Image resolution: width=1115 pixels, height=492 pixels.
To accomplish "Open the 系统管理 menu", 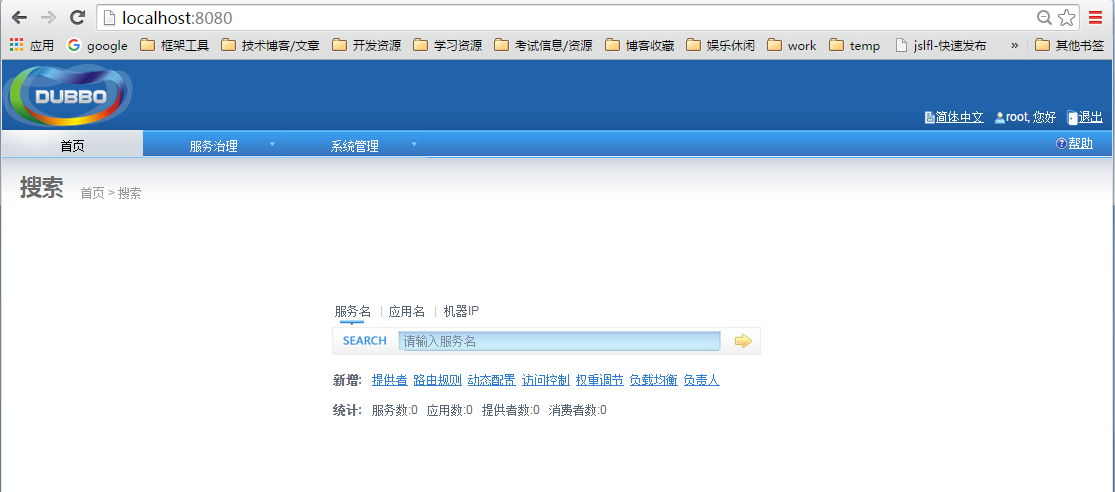I will pos(355,146).
